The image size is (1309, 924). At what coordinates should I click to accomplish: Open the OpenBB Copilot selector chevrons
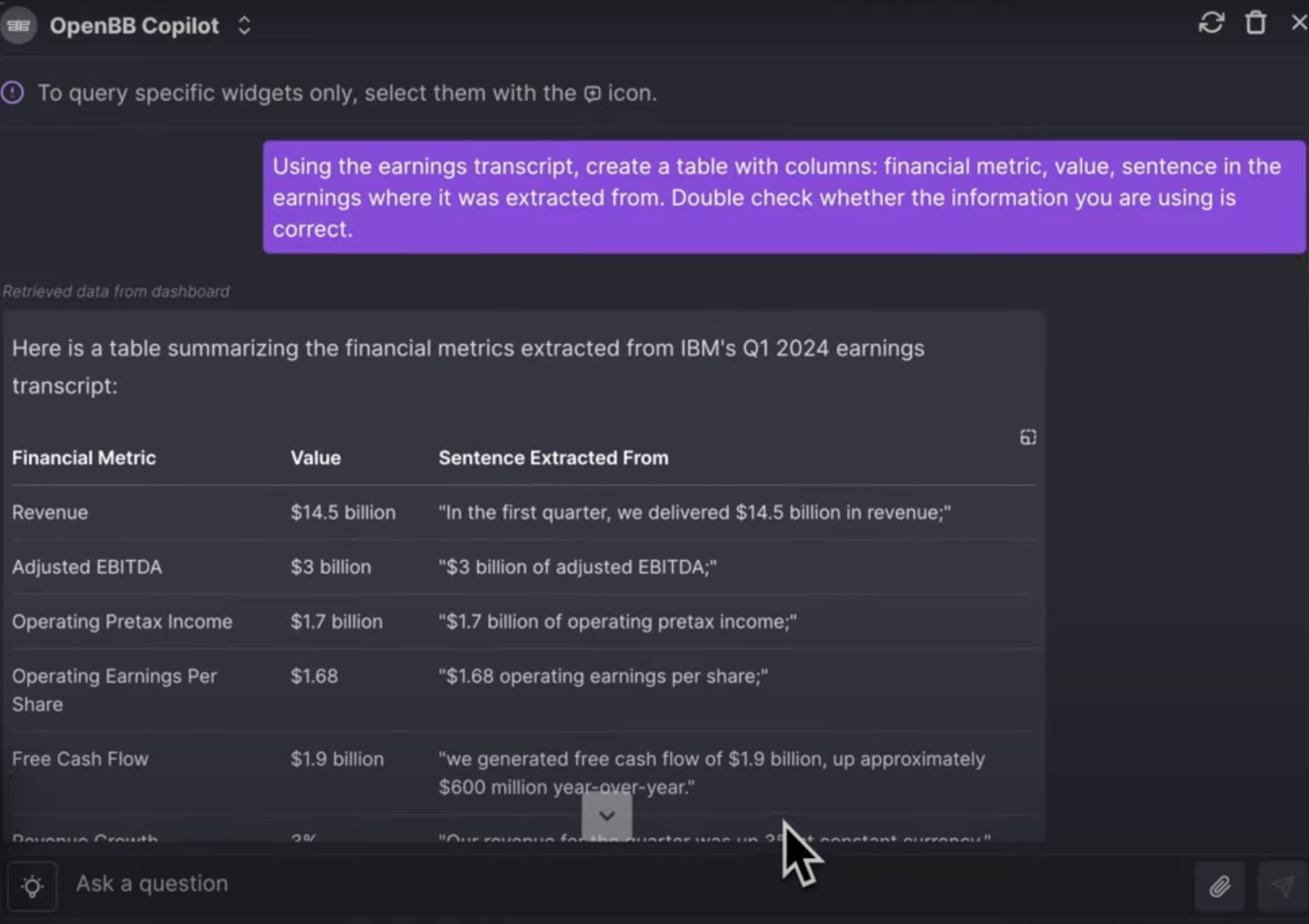point(244,25)
